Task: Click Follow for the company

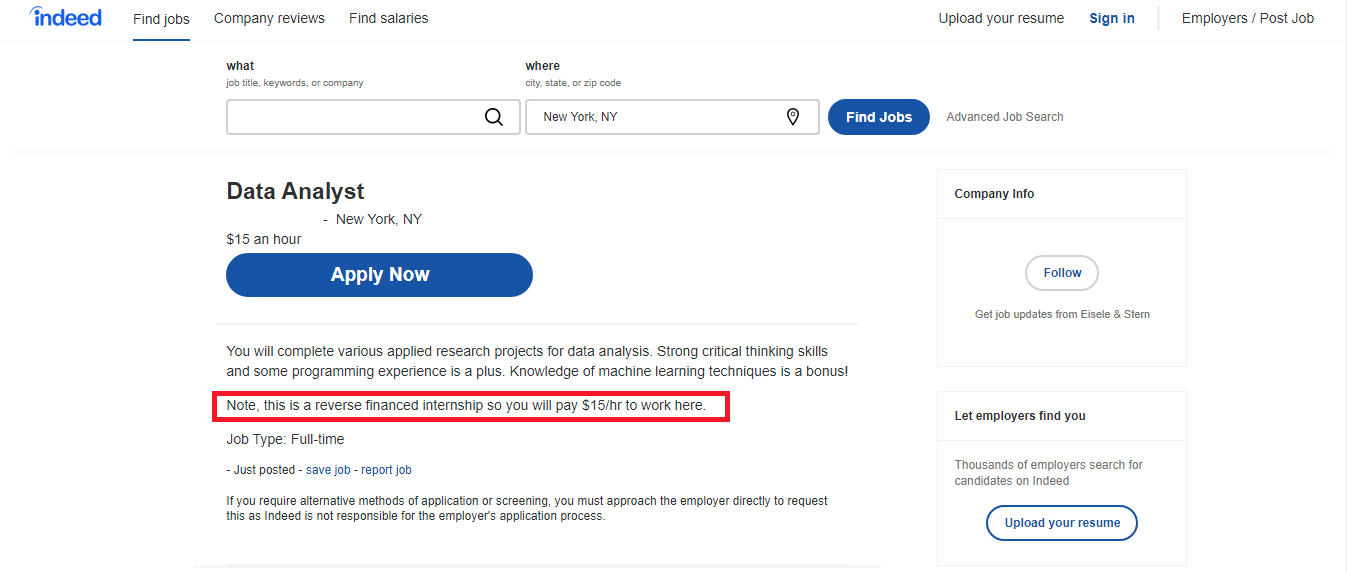Action: (x=1061, y=273)
